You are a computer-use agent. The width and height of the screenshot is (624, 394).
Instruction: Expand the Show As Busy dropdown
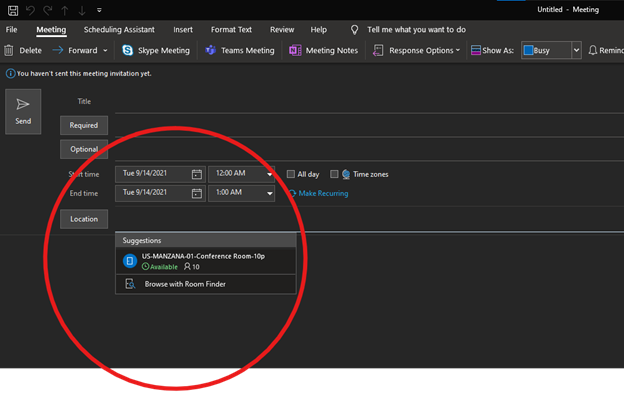click(x=576, y=50)
